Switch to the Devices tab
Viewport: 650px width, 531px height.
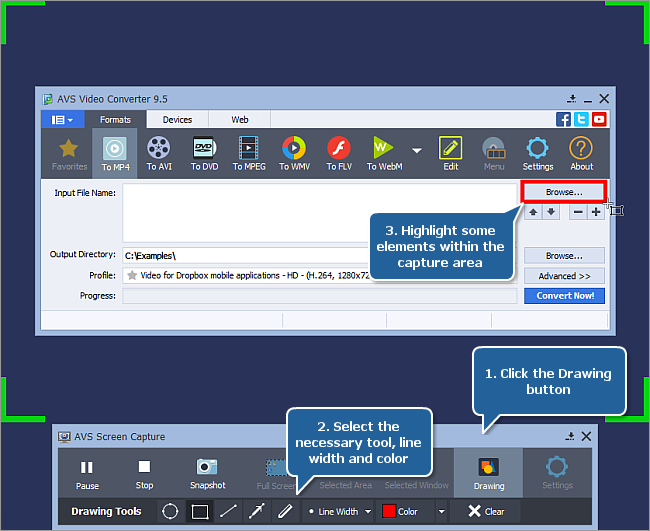click(x=177, y=120)
